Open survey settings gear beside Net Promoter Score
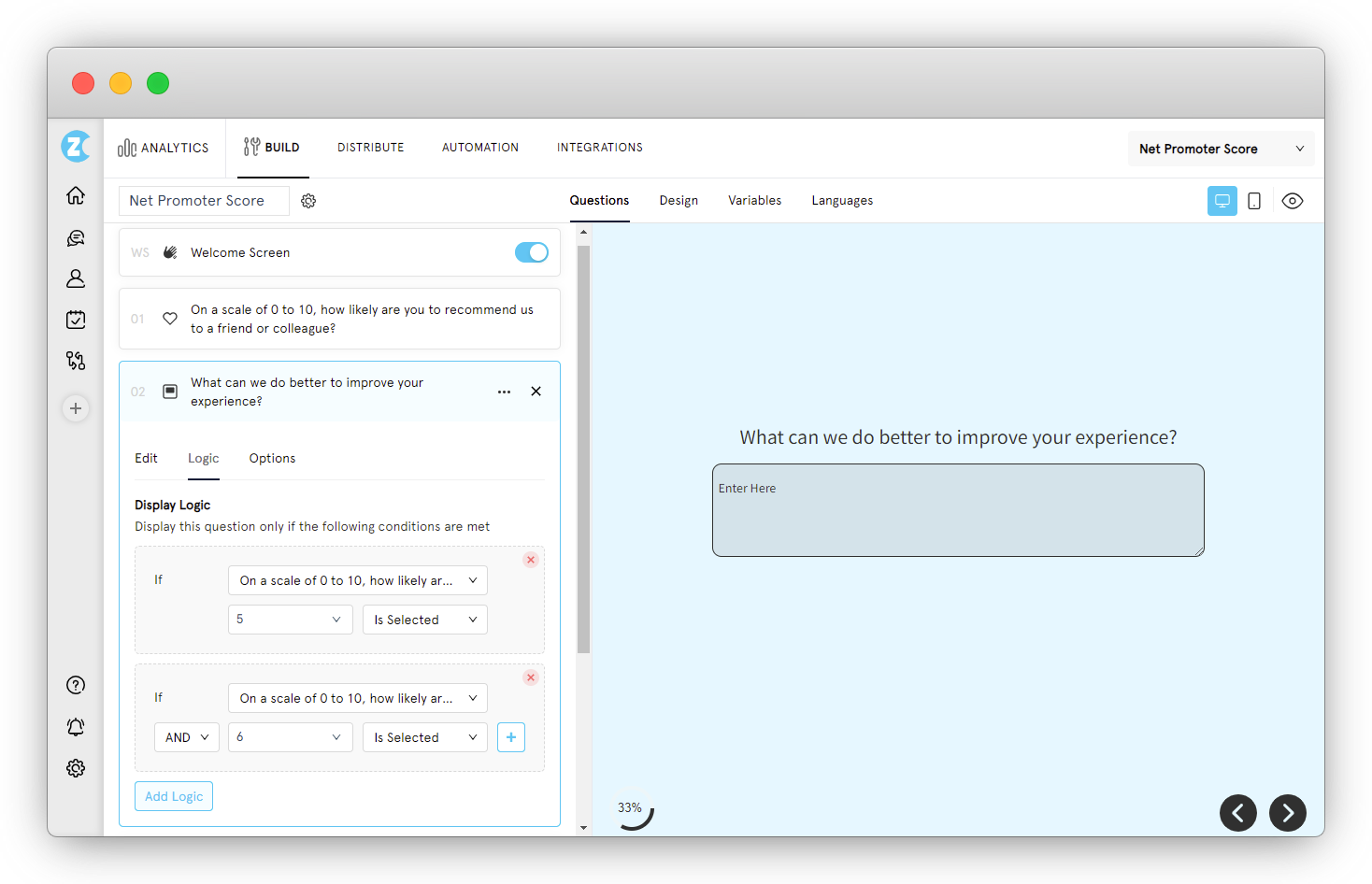Image resolution: width=1372 pixels, height=884 pixels. [308, 200]
